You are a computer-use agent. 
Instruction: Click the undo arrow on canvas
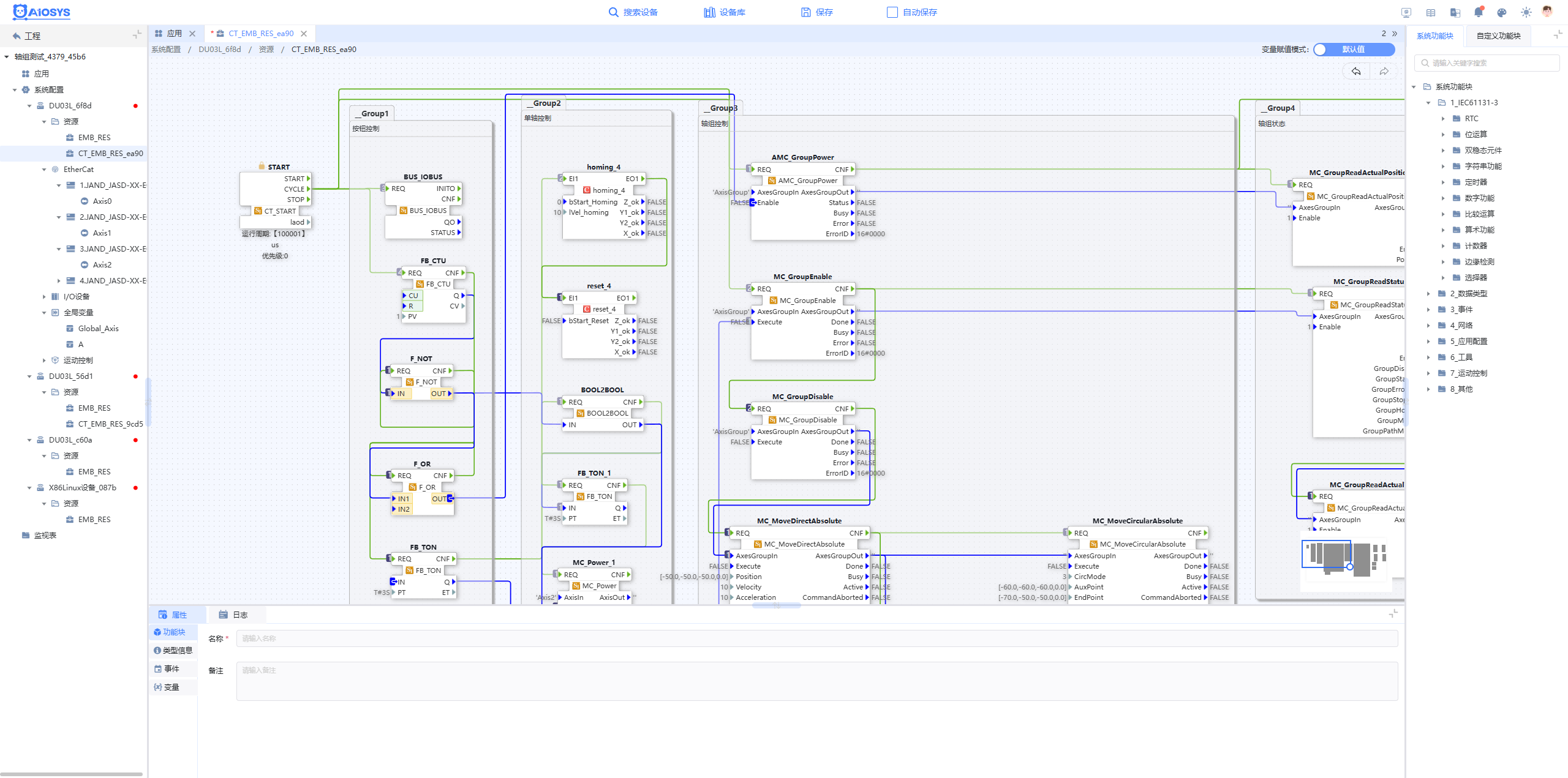coord(1356,72)
